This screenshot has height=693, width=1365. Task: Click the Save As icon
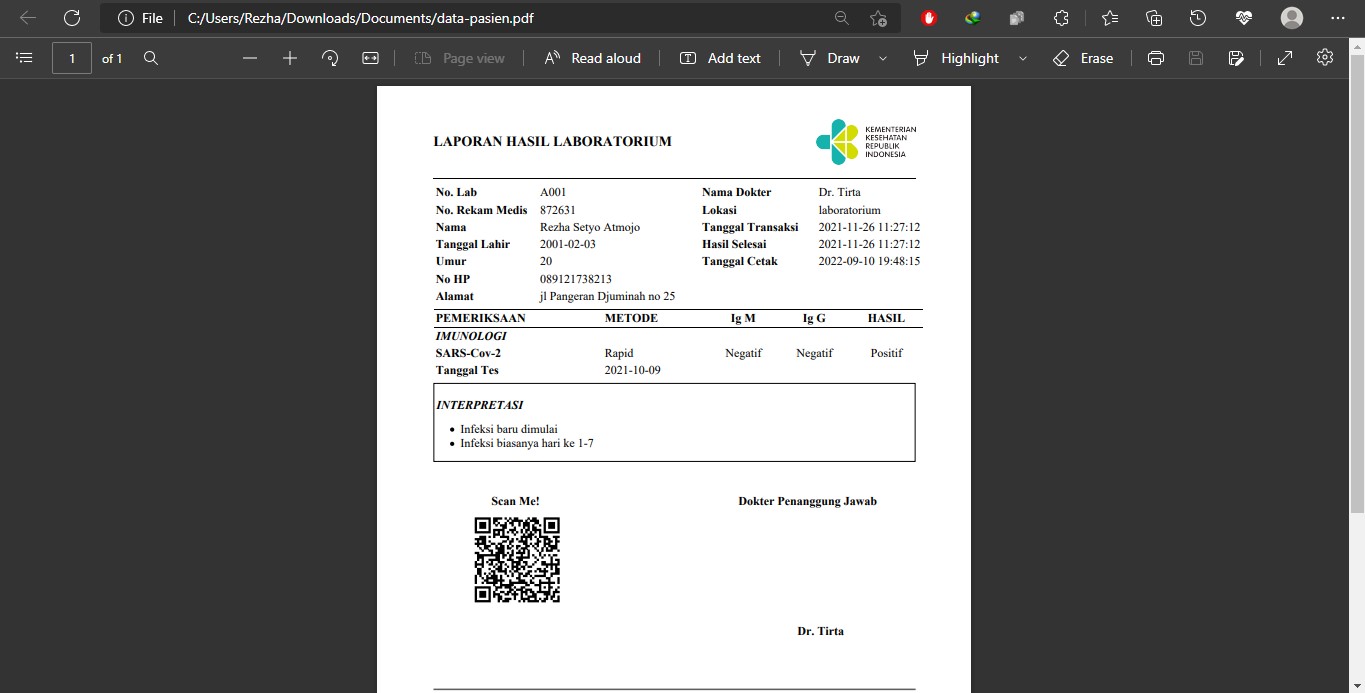tap(1236, 58)
